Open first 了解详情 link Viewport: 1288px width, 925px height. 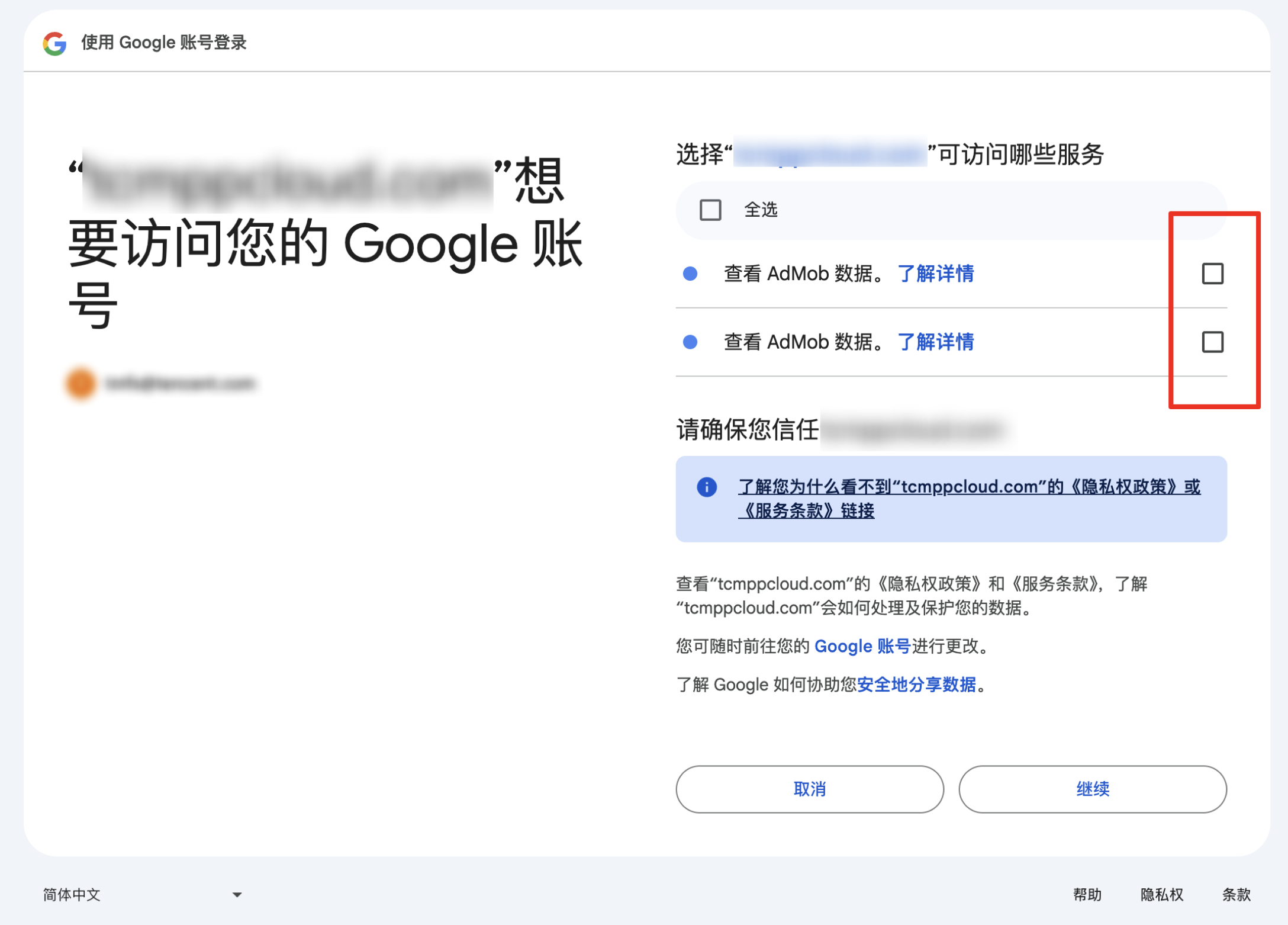pyautogui.click(x=935, y=274)
